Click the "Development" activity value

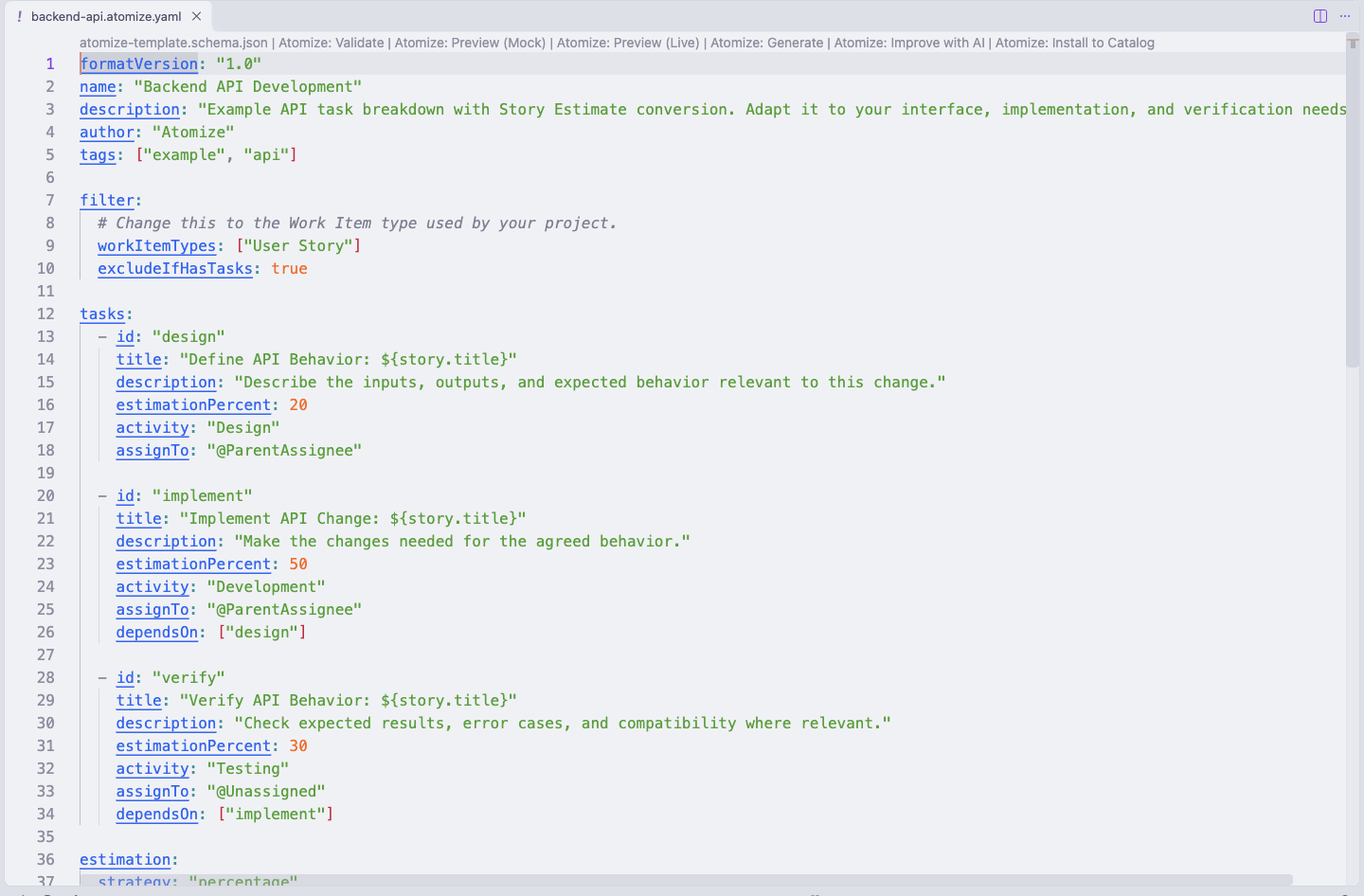click(266, 586)
